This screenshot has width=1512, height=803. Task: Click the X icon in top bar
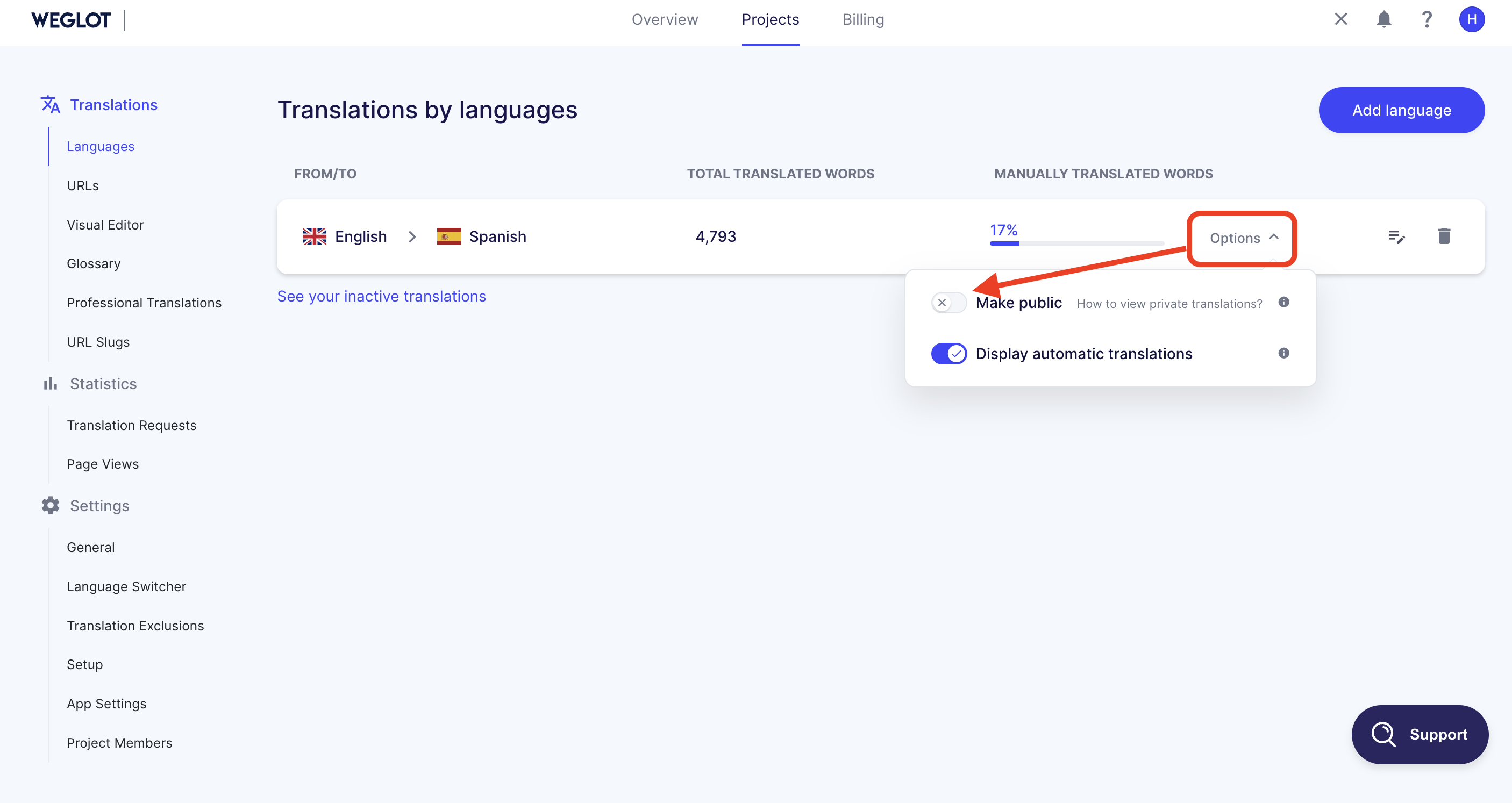pyautogui.click(x=1340, y=19)
